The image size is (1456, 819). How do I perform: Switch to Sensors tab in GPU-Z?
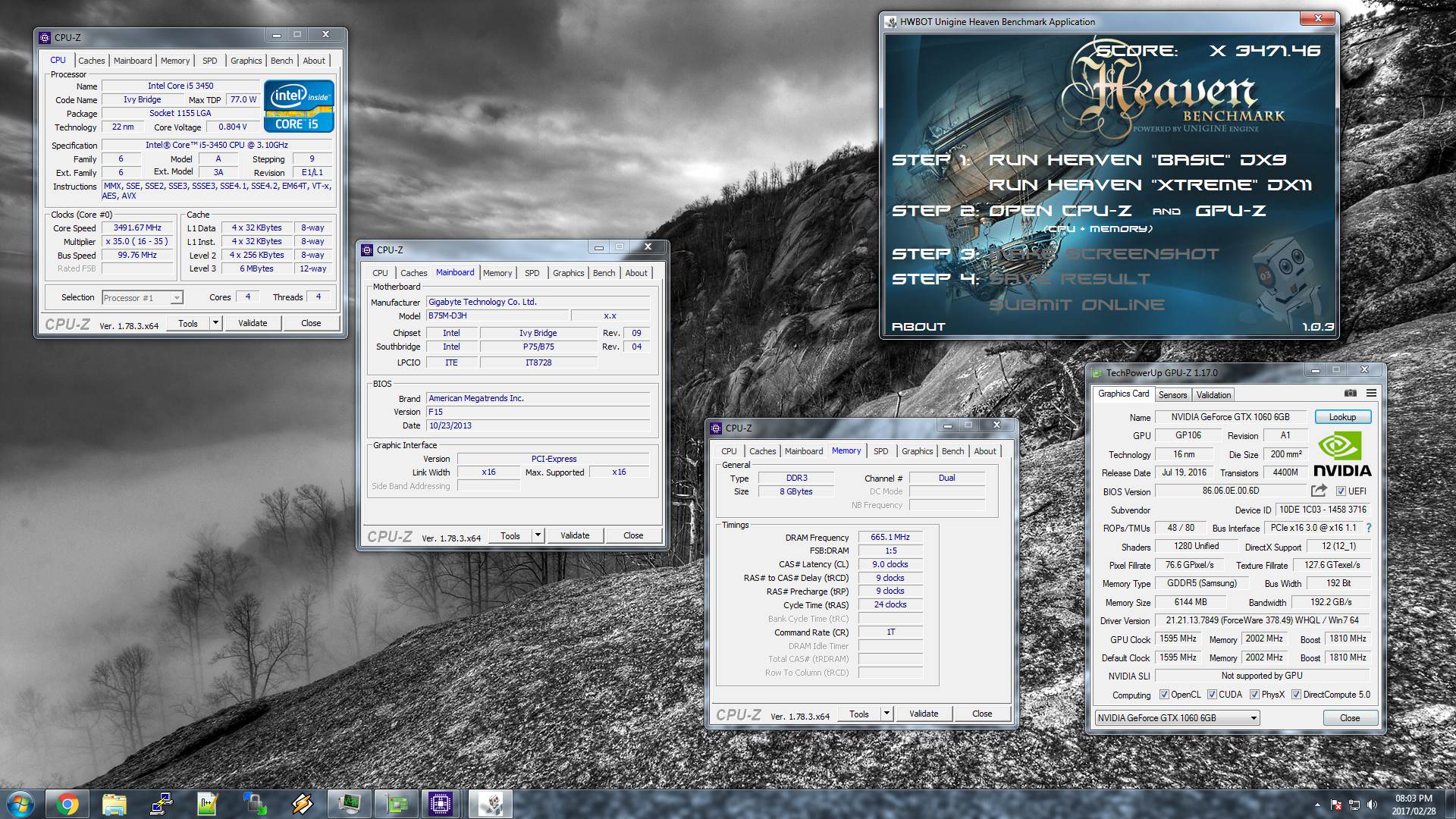[1172, 395]
